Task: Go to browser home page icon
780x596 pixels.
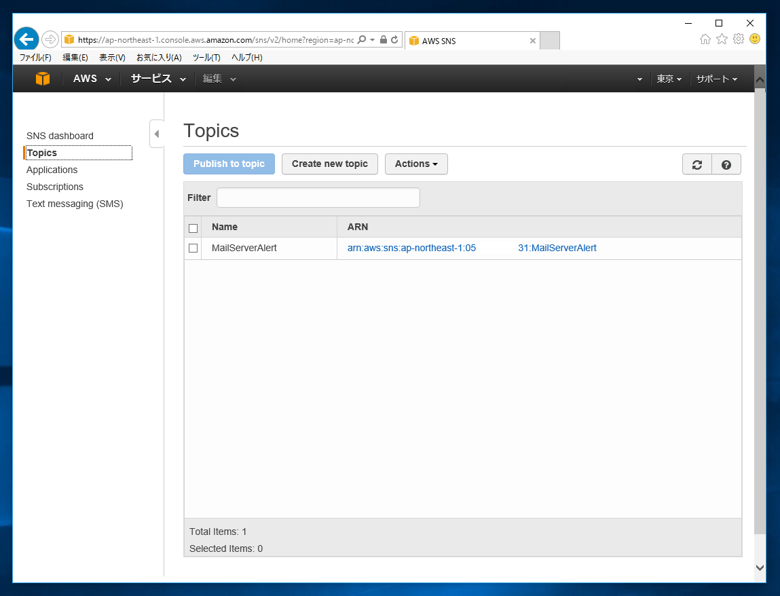Action: [705, 39]
